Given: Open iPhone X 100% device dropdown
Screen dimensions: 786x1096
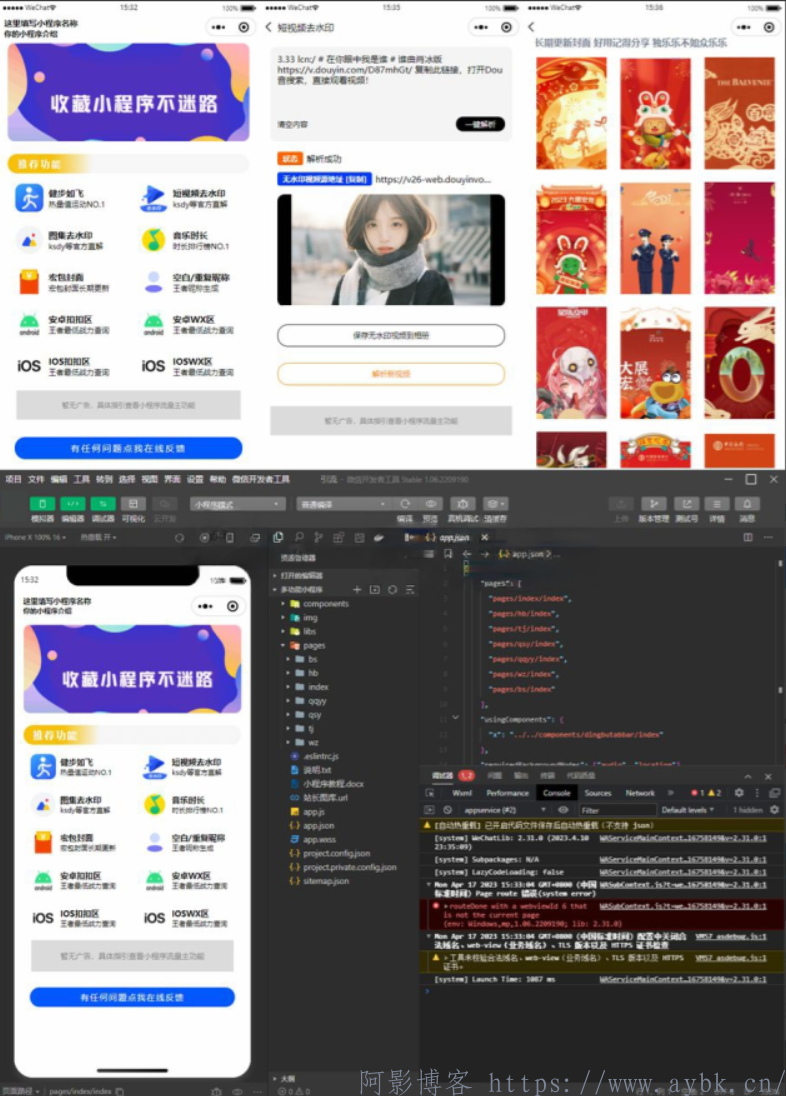Looking at the screenshot, I should tap(35, 538).
